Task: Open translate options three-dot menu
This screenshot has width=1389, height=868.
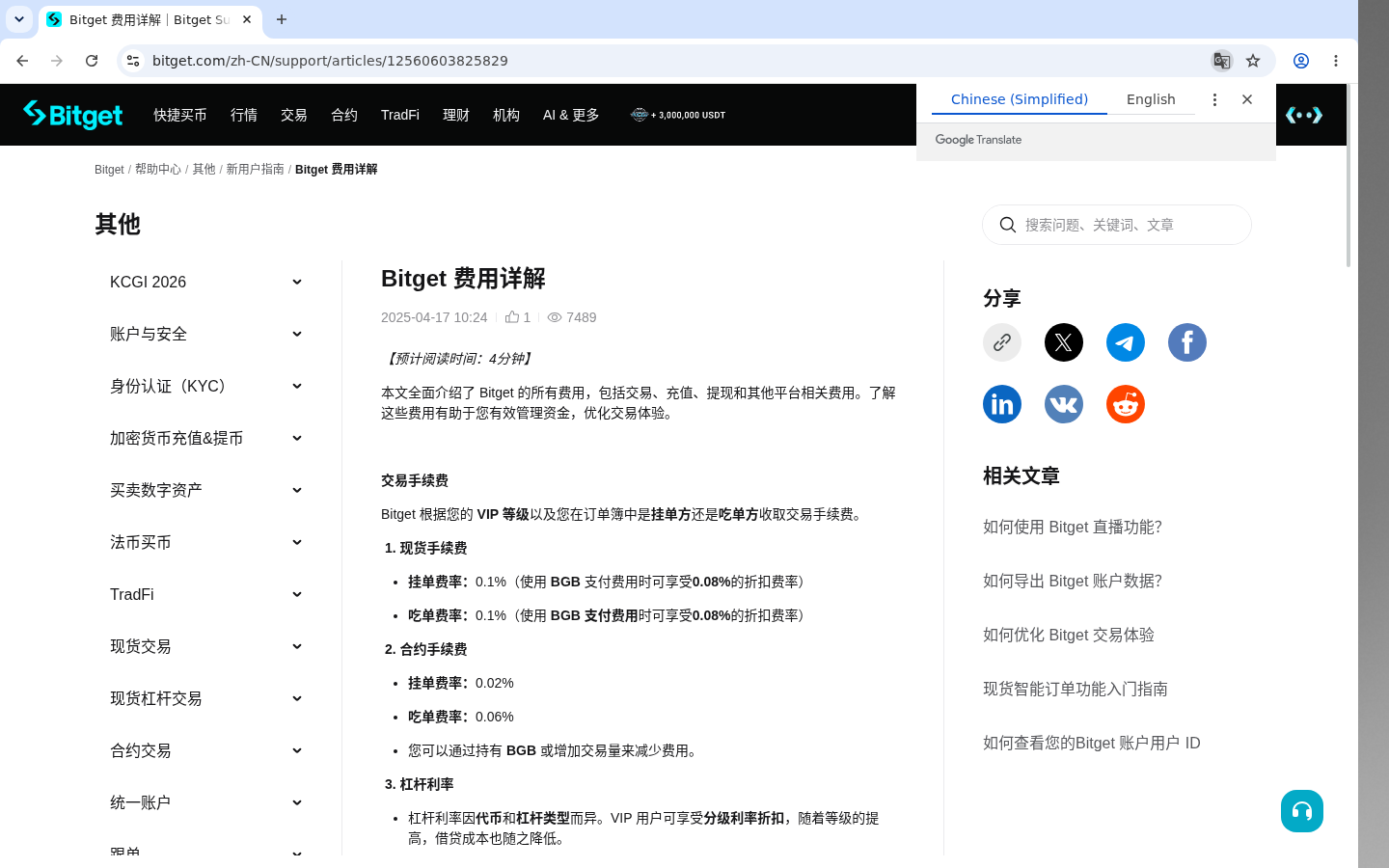Action: pyautogui.click(x=1214, y=99)
